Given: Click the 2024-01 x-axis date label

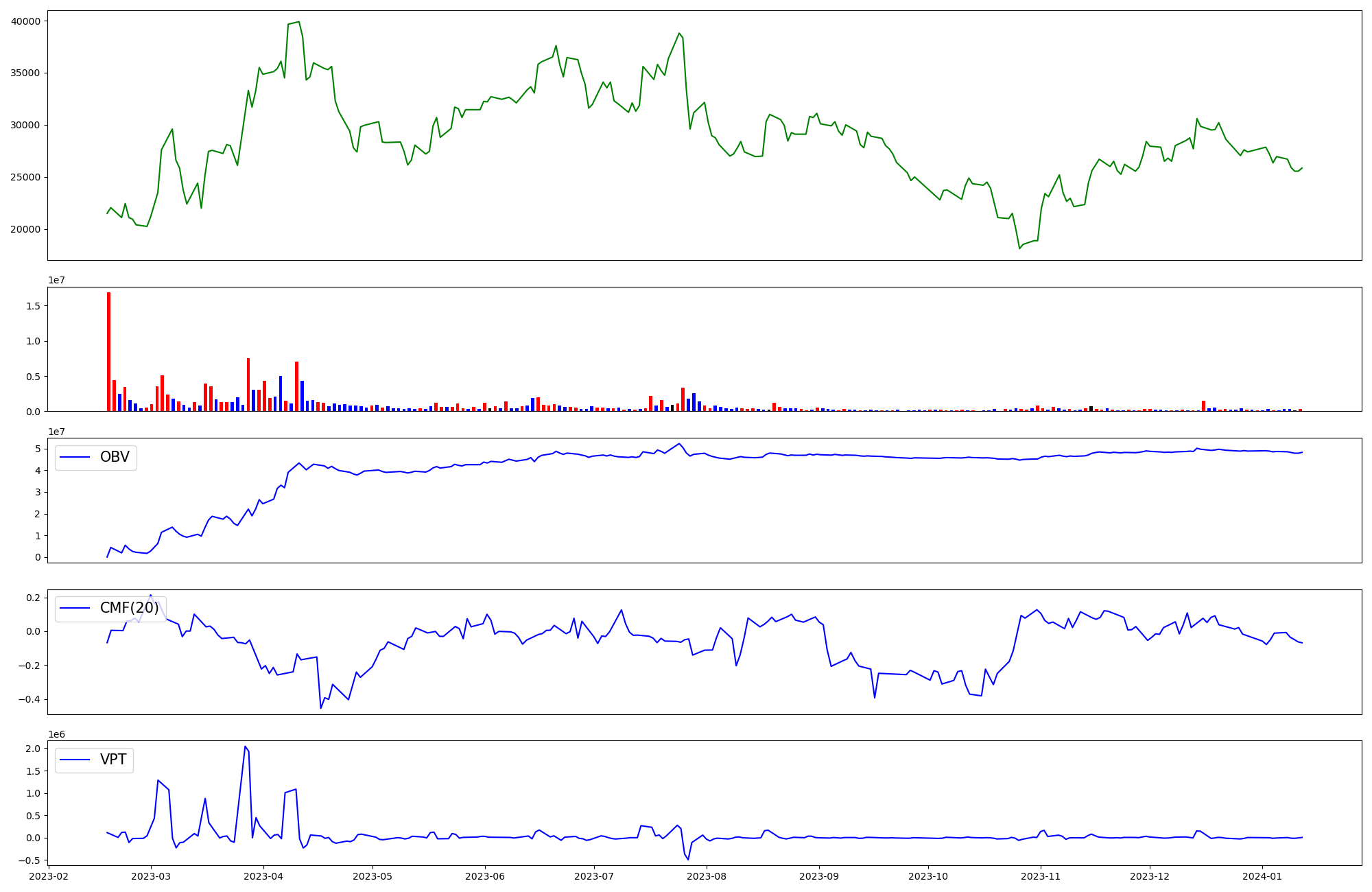Looking at the screenshot, I should [x=1262, y=876].
